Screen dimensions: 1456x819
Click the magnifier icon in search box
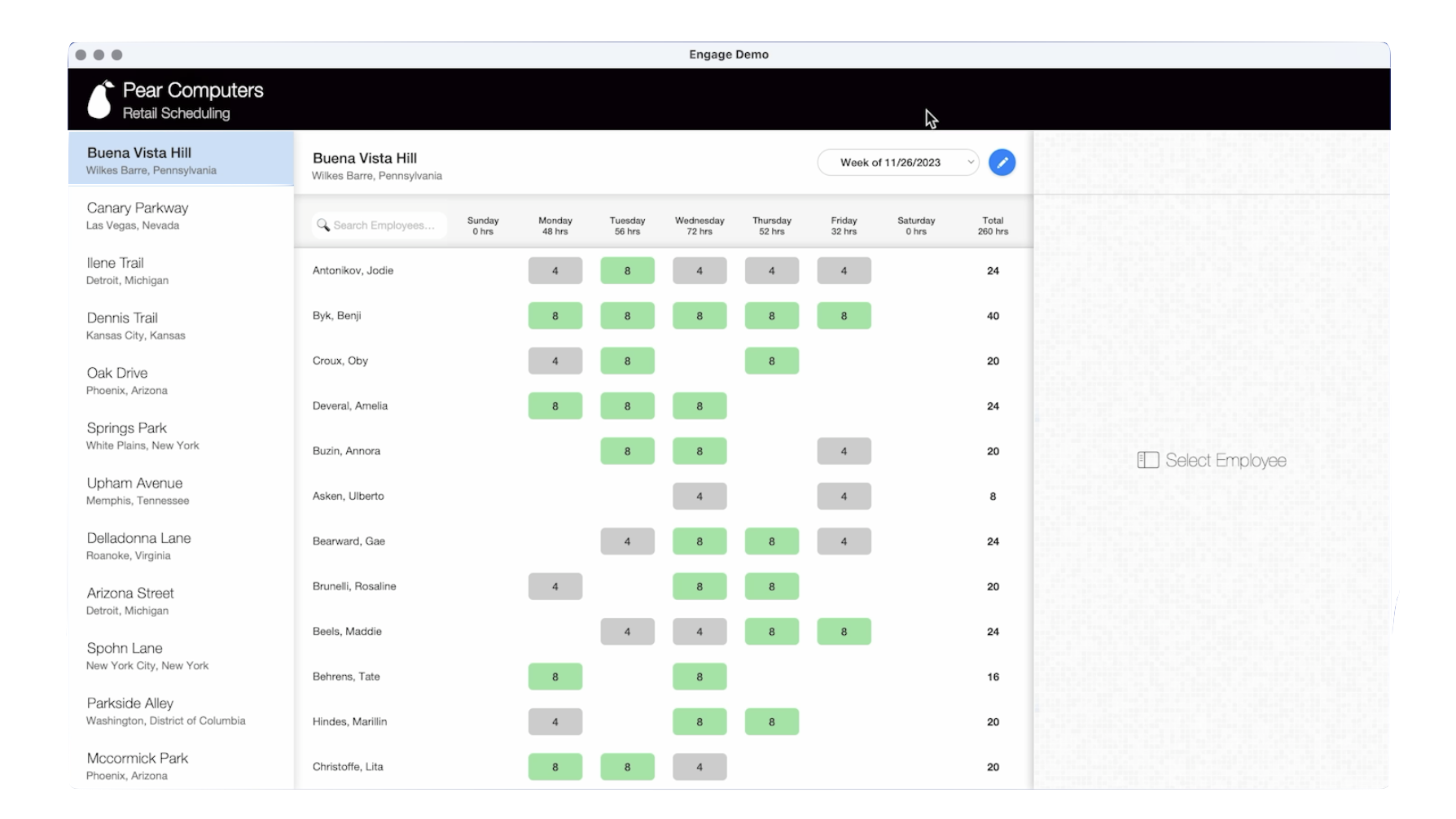323,226
